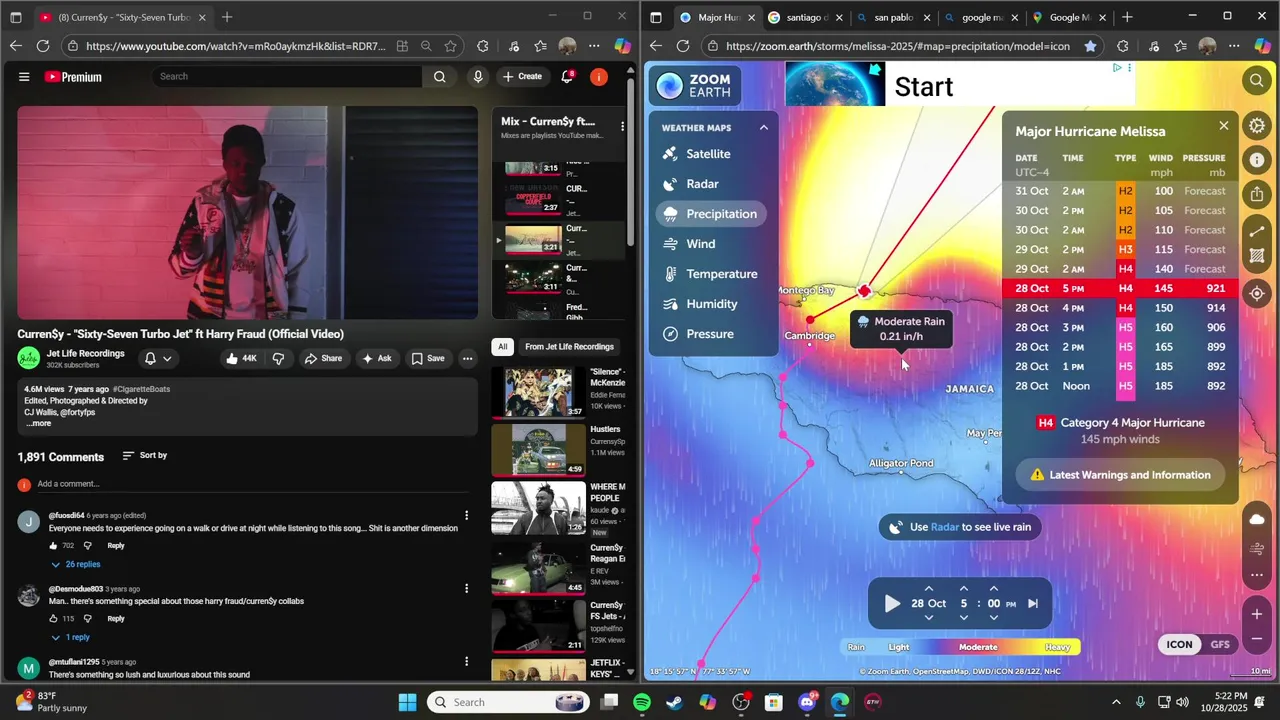Select the 28 Oct 1 PM storm row

pos(1120,367)
